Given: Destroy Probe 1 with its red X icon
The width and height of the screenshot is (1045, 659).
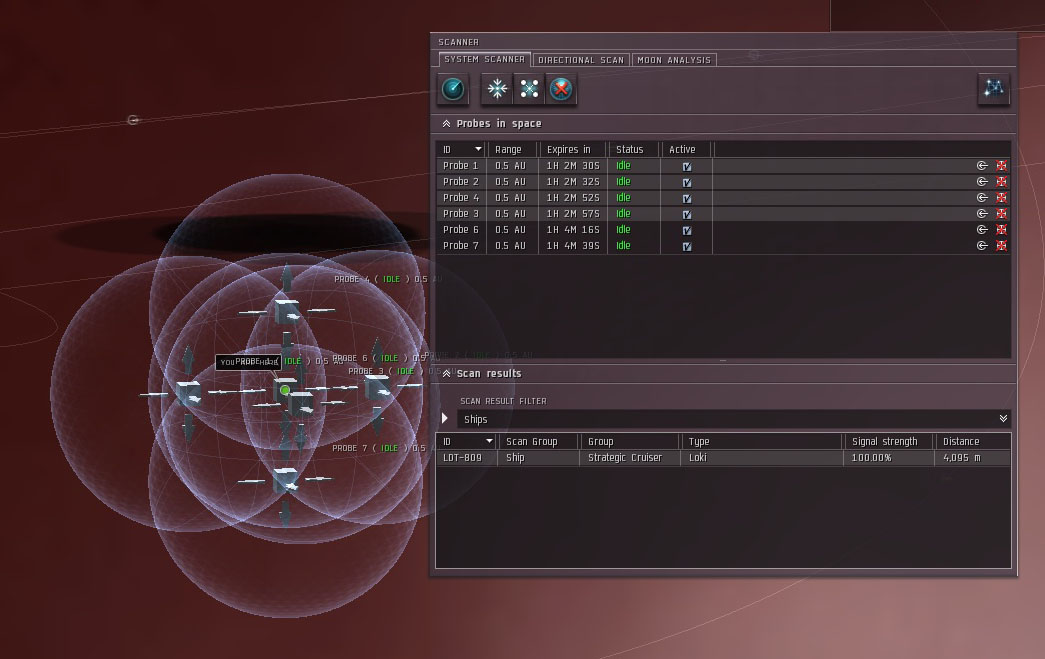Looking at the screenshot, I should tap(1001, 166).
